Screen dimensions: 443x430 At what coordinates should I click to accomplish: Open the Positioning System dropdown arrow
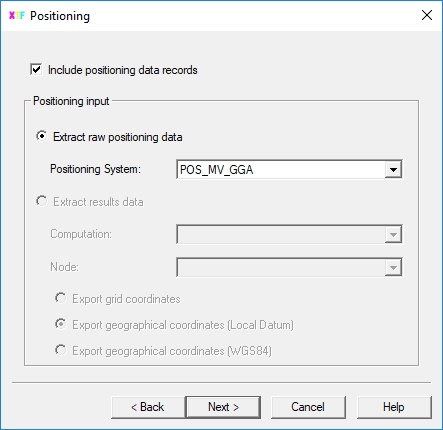393,170
